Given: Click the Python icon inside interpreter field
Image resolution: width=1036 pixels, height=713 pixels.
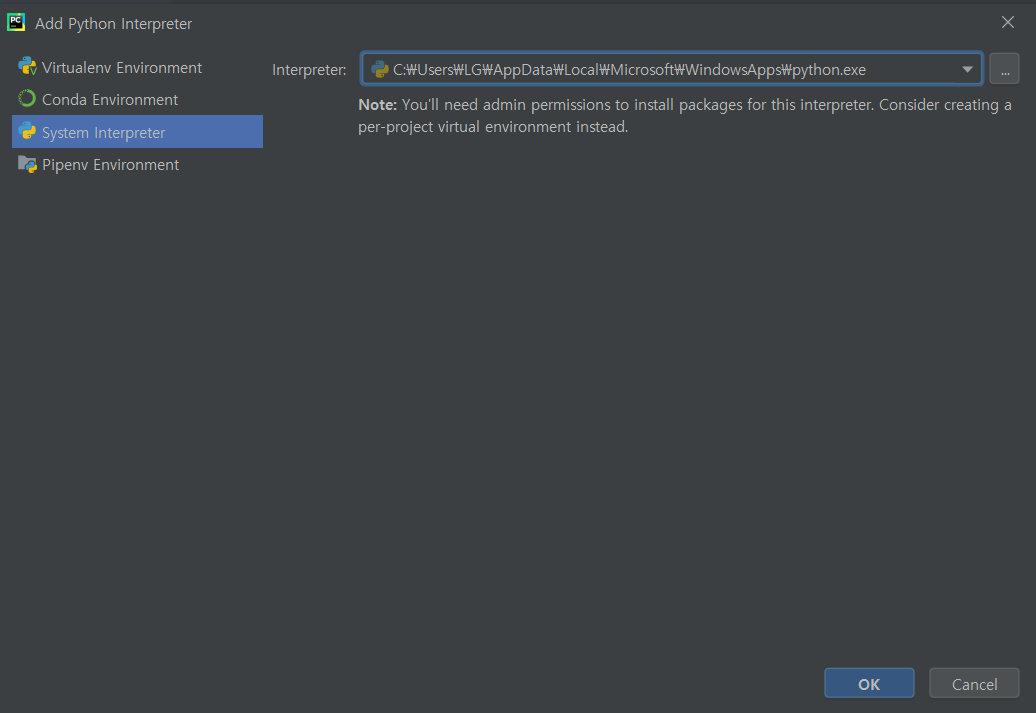Looking at the screenshot, I should (380, 69).
